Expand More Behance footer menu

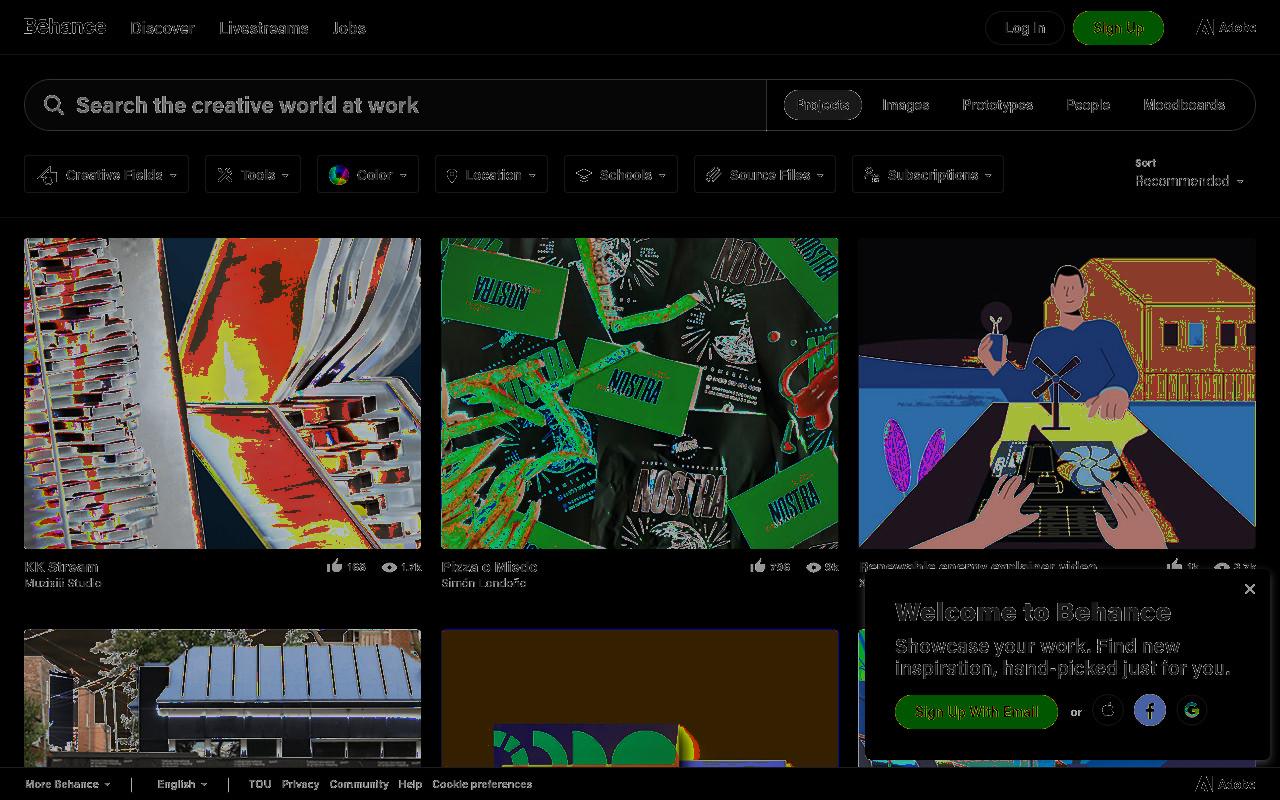tap(68, 784)
